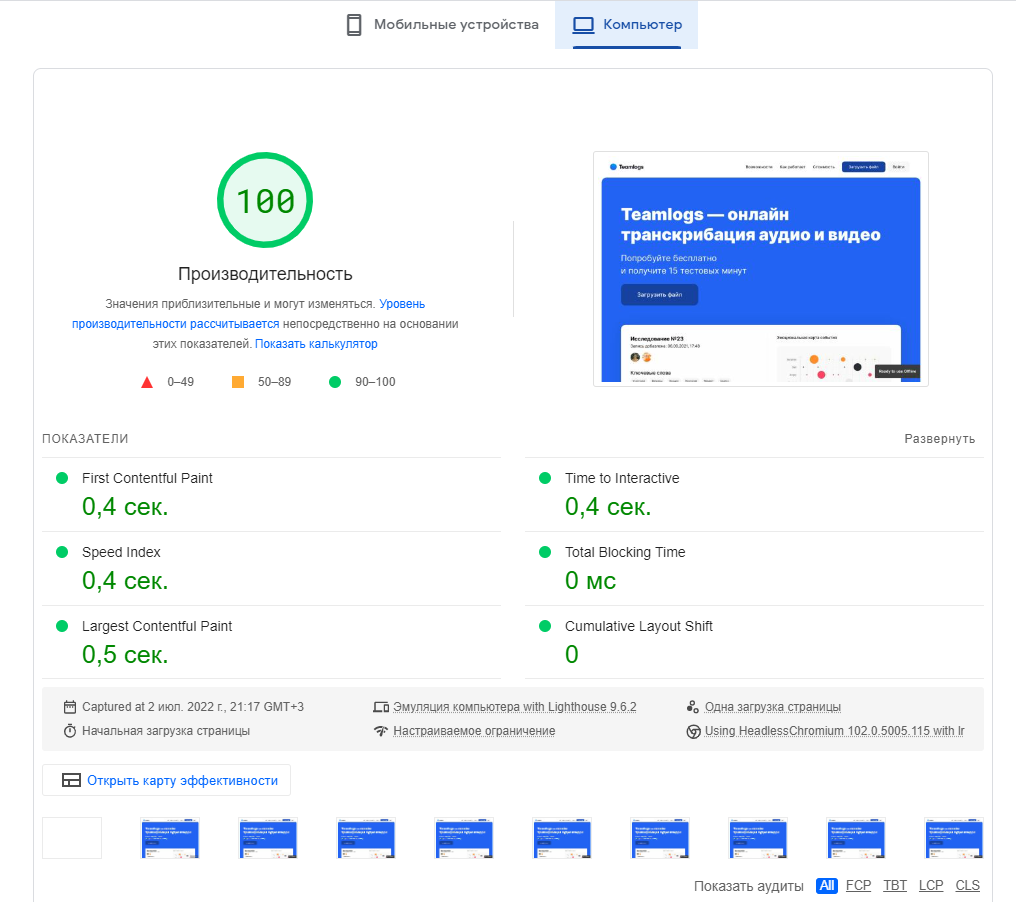This screenshot has height=902, width=1016.
Task: Open the Показать калькулятор link
Action: pos(316,344)
